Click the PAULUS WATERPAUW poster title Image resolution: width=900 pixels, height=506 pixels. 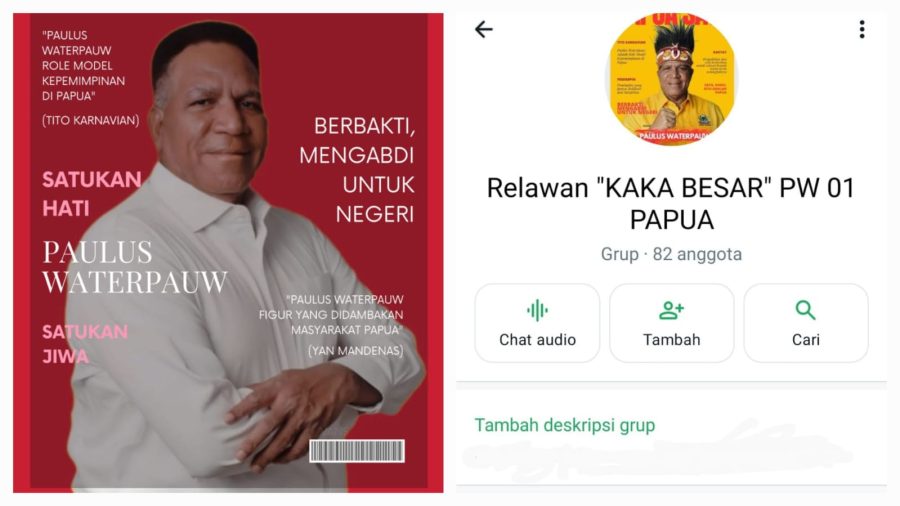(x=135, y=267)
